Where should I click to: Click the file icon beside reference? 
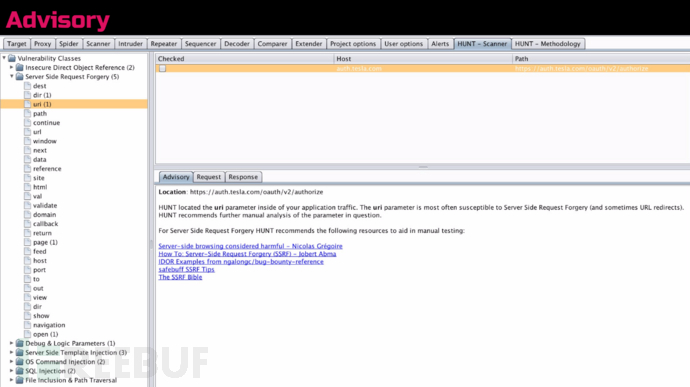click(x=27, y=169)
